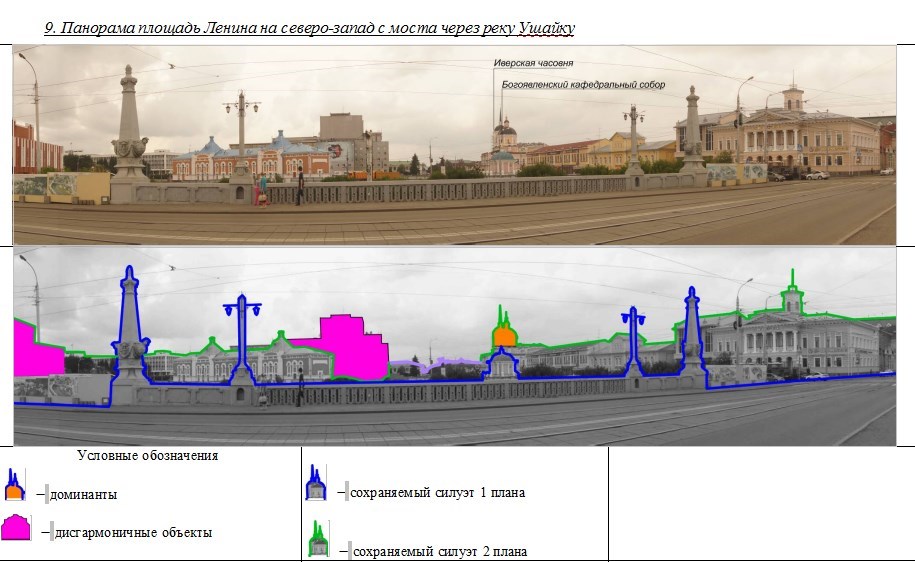Click the 'Иверская часовня' label
The width and height of the screenshot is (915, 562).
pyautogui.click(x=533, y=63)
